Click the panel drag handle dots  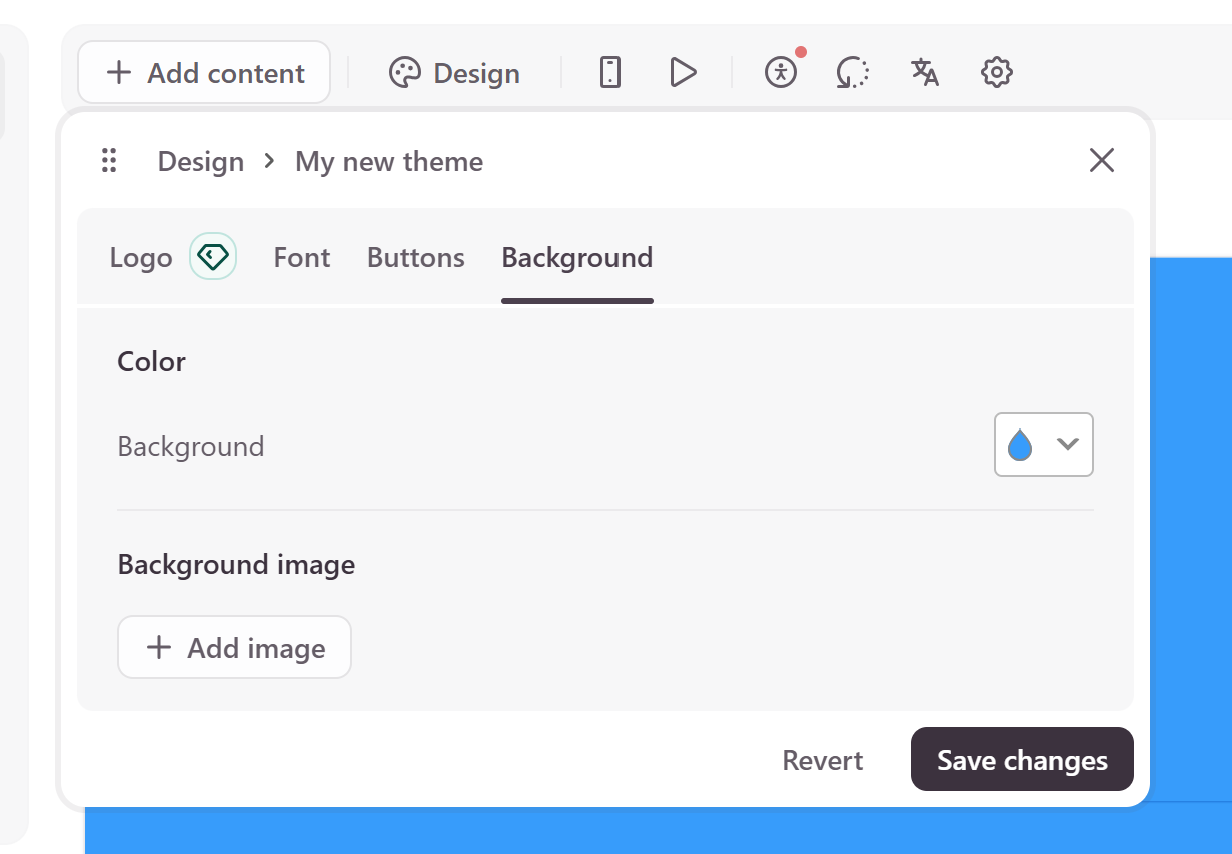pos(110,160)
